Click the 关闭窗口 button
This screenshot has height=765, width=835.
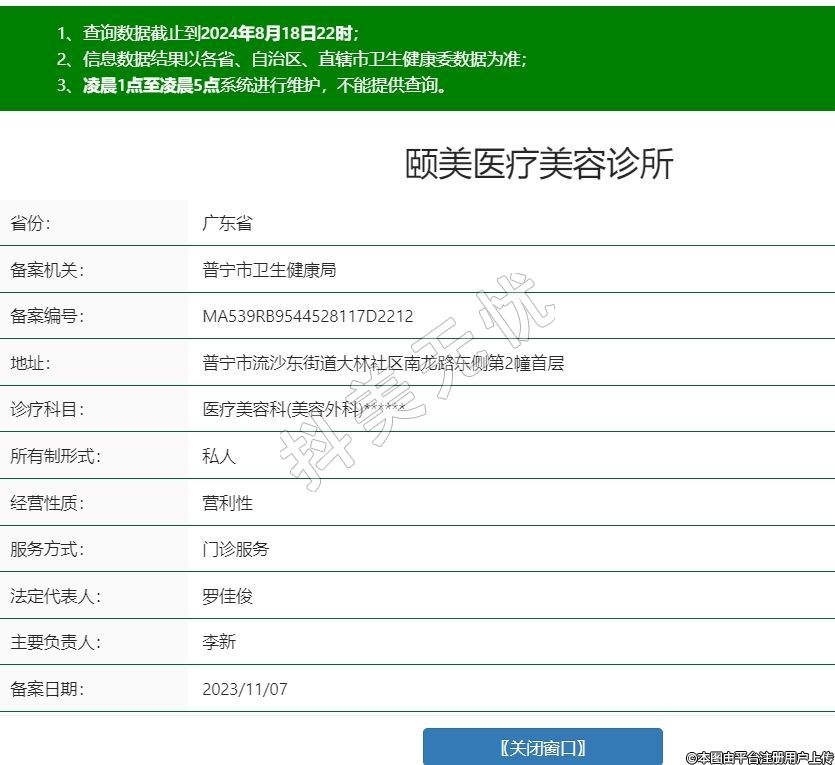click(542, 747)
